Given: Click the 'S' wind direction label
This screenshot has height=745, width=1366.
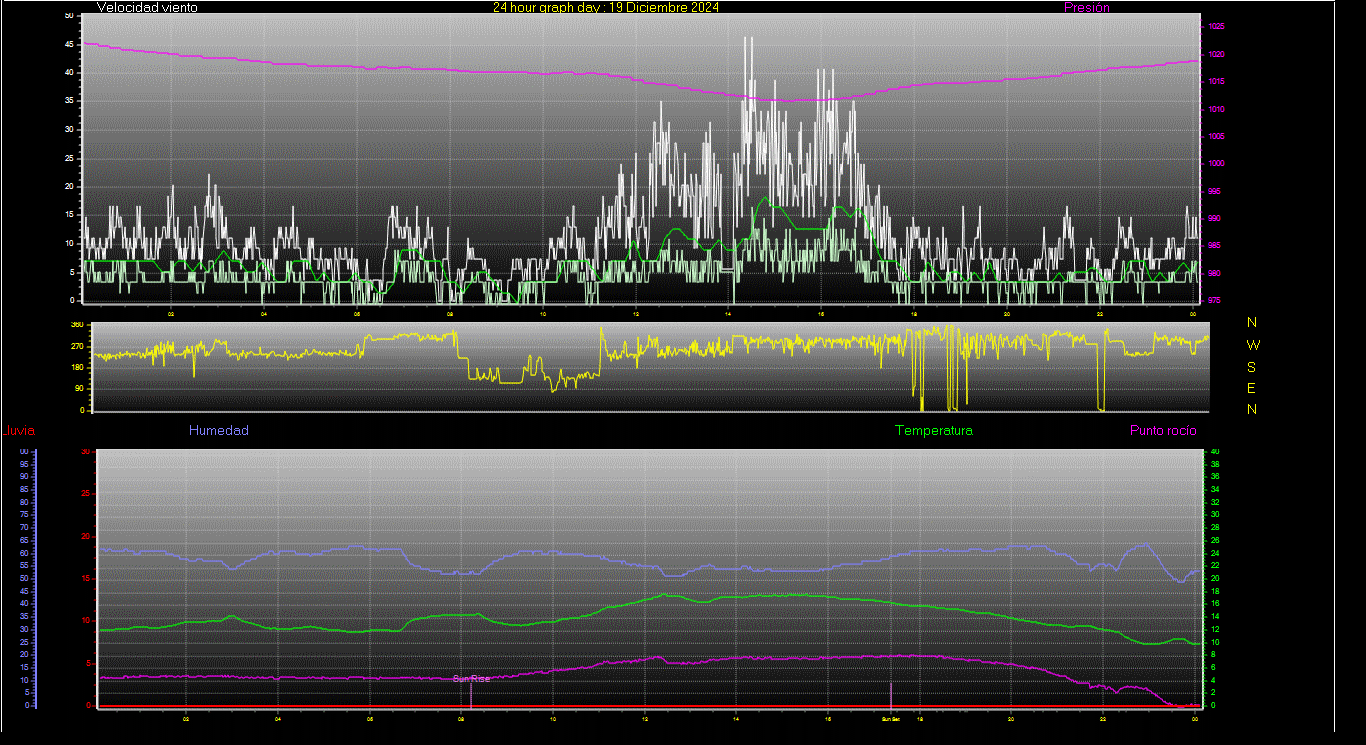Looking at the screenshot, I should pyautogui.click(x=1252, y=366).
